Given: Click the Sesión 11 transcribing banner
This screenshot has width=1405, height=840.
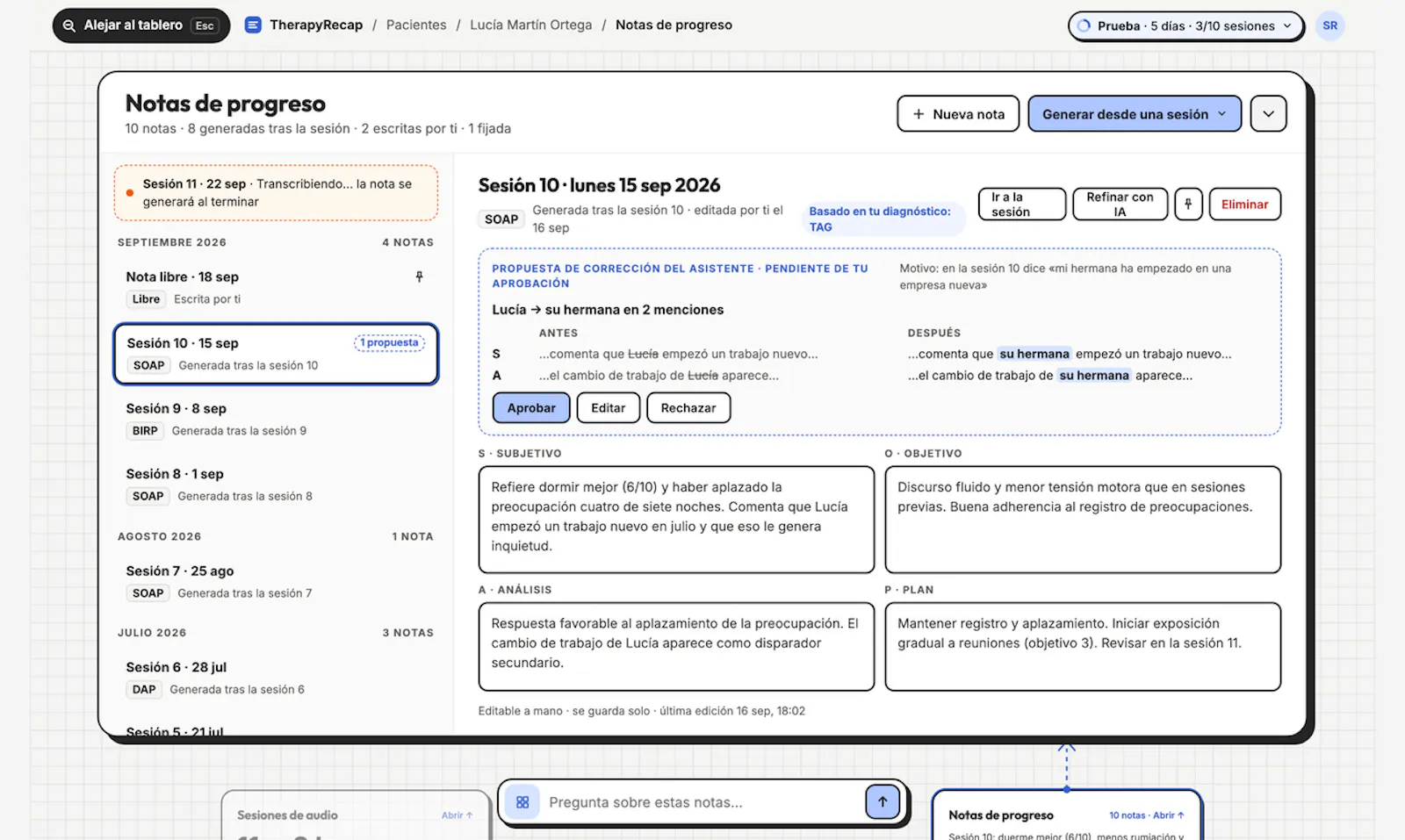Looking at the screenshot, I should [x=276, y=192].
